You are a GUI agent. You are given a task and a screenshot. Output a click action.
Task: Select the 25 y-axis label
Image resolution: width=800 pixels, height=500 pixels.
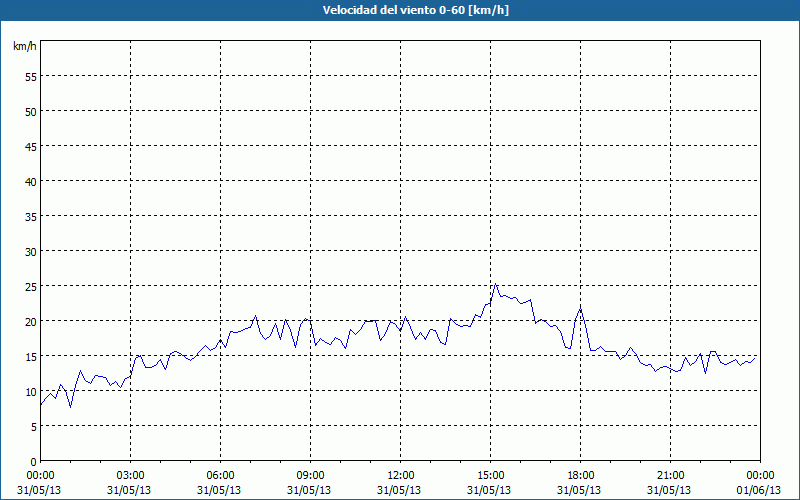[31, 287]
